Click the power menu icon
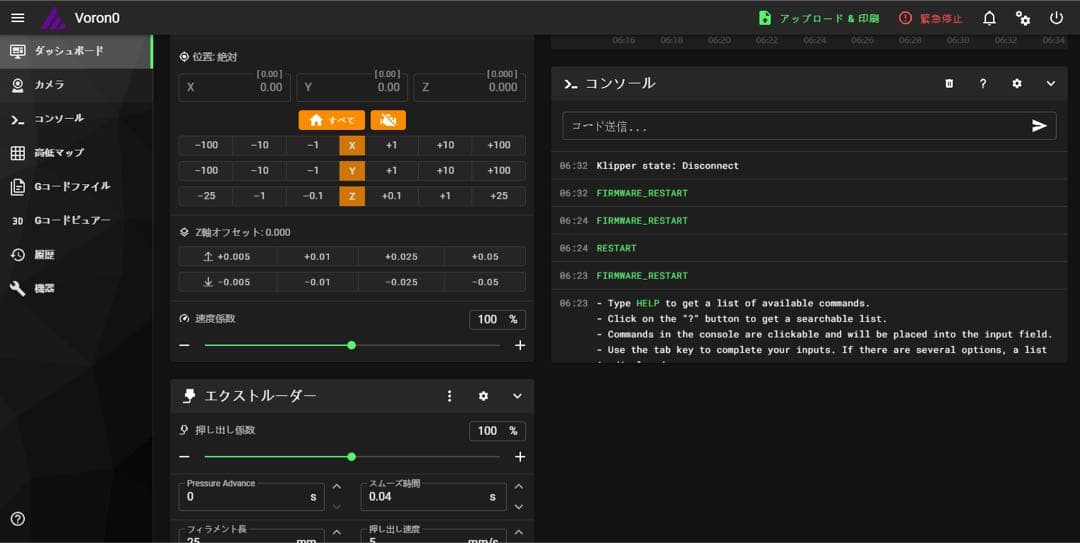The image size is (1080, 543). 1056,18
